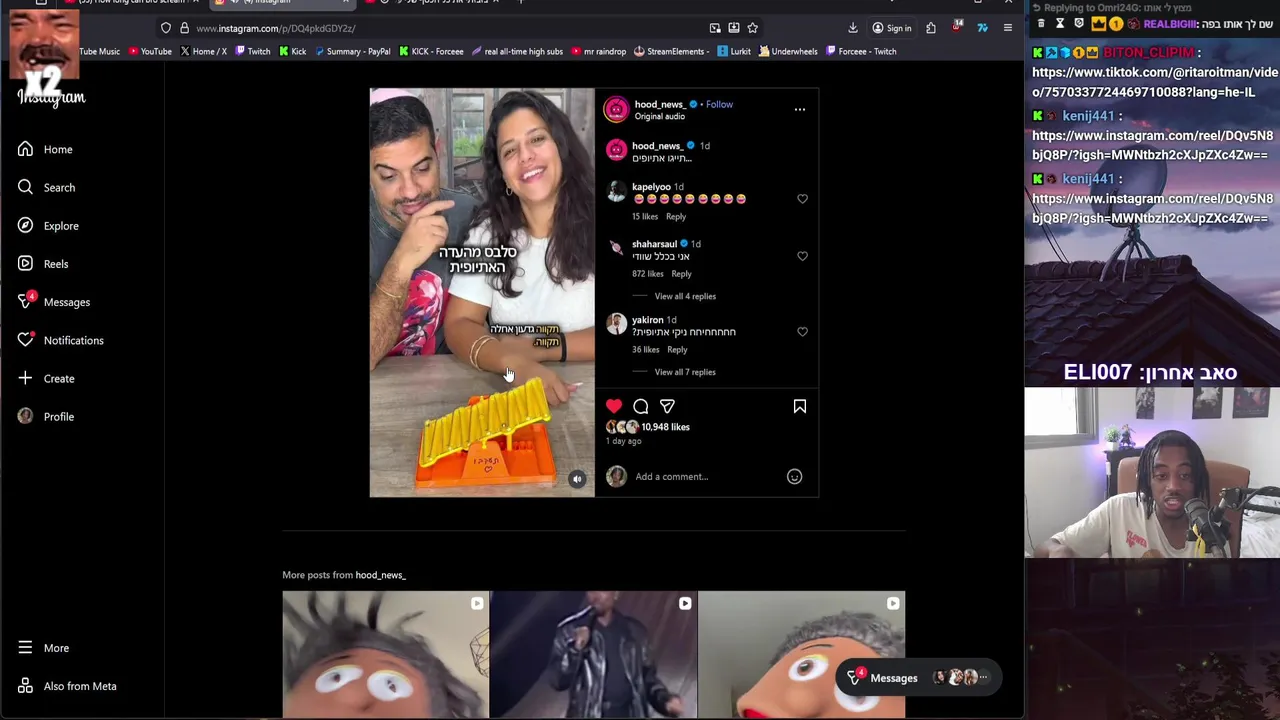Open mr raindrop bookmark
The image size is (1280, 720).
599,51
